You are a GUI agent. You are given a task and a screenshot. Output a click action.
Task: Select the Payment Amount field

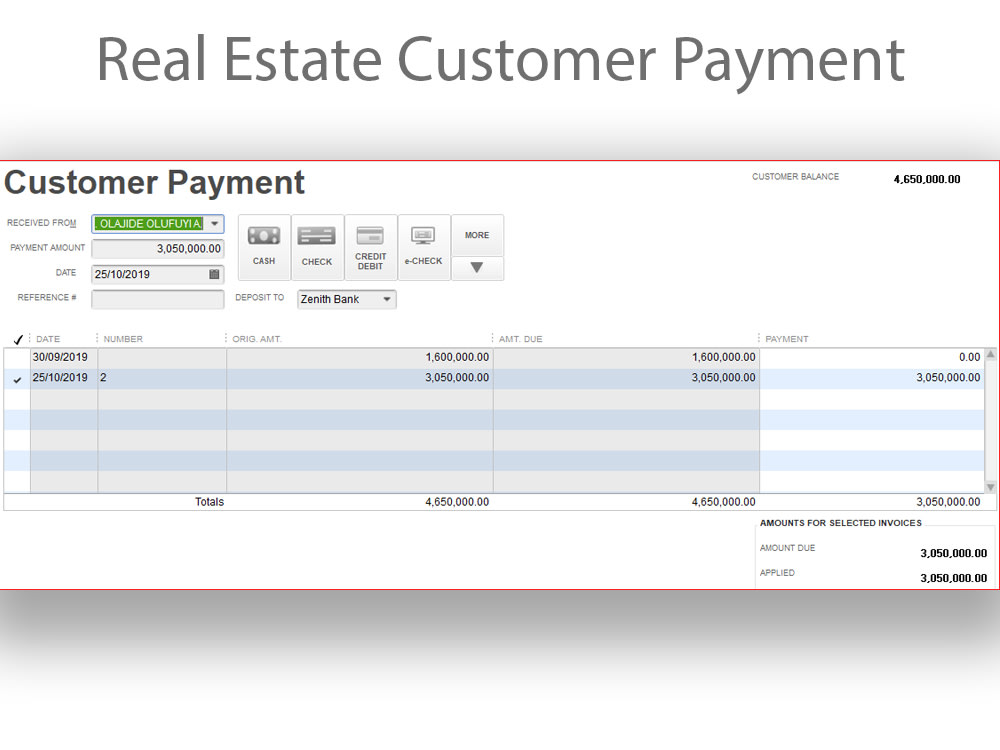157,248
